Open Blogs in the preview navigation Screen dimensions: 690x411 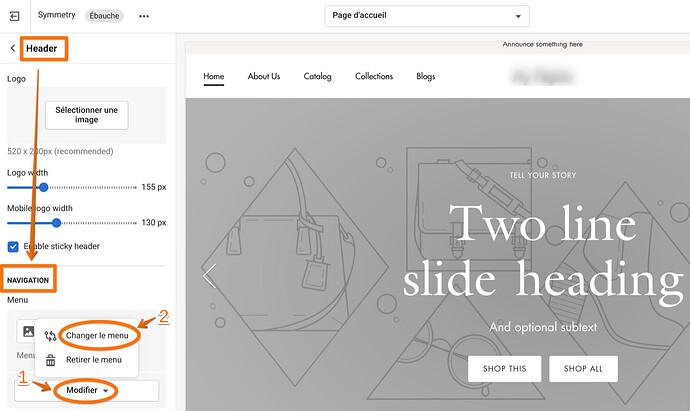click(426, 77)
